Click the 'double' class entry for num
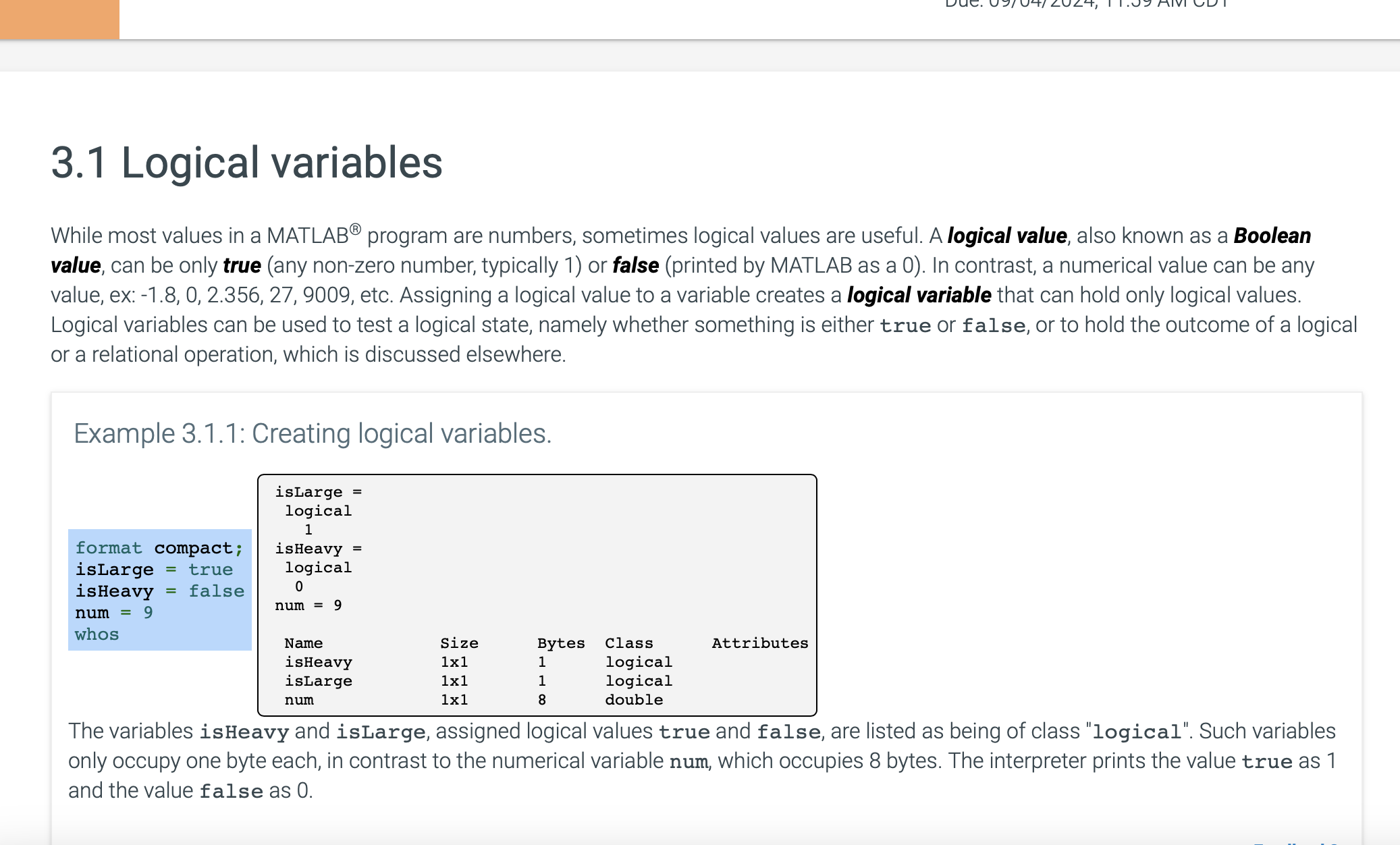 point(633,700)
